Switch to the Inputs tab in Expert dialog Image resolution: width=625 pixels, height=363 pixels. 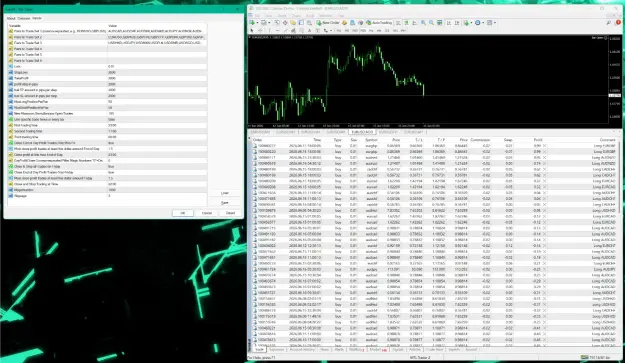pos(36,18)
